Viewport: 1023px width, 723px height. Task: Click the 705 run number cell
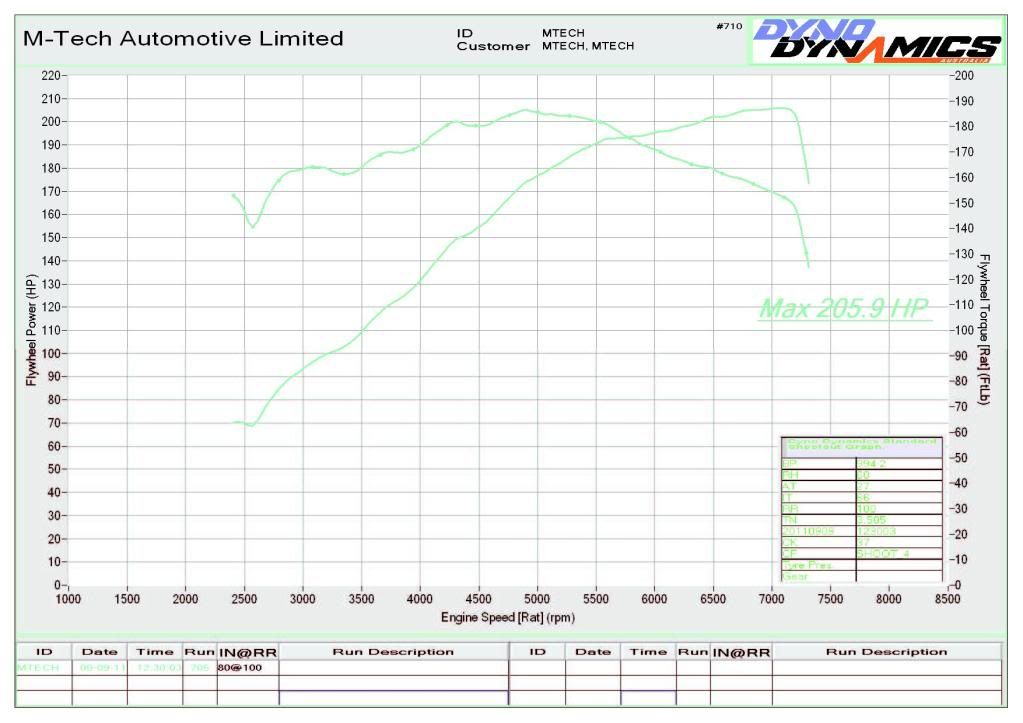tap(200, 668)
